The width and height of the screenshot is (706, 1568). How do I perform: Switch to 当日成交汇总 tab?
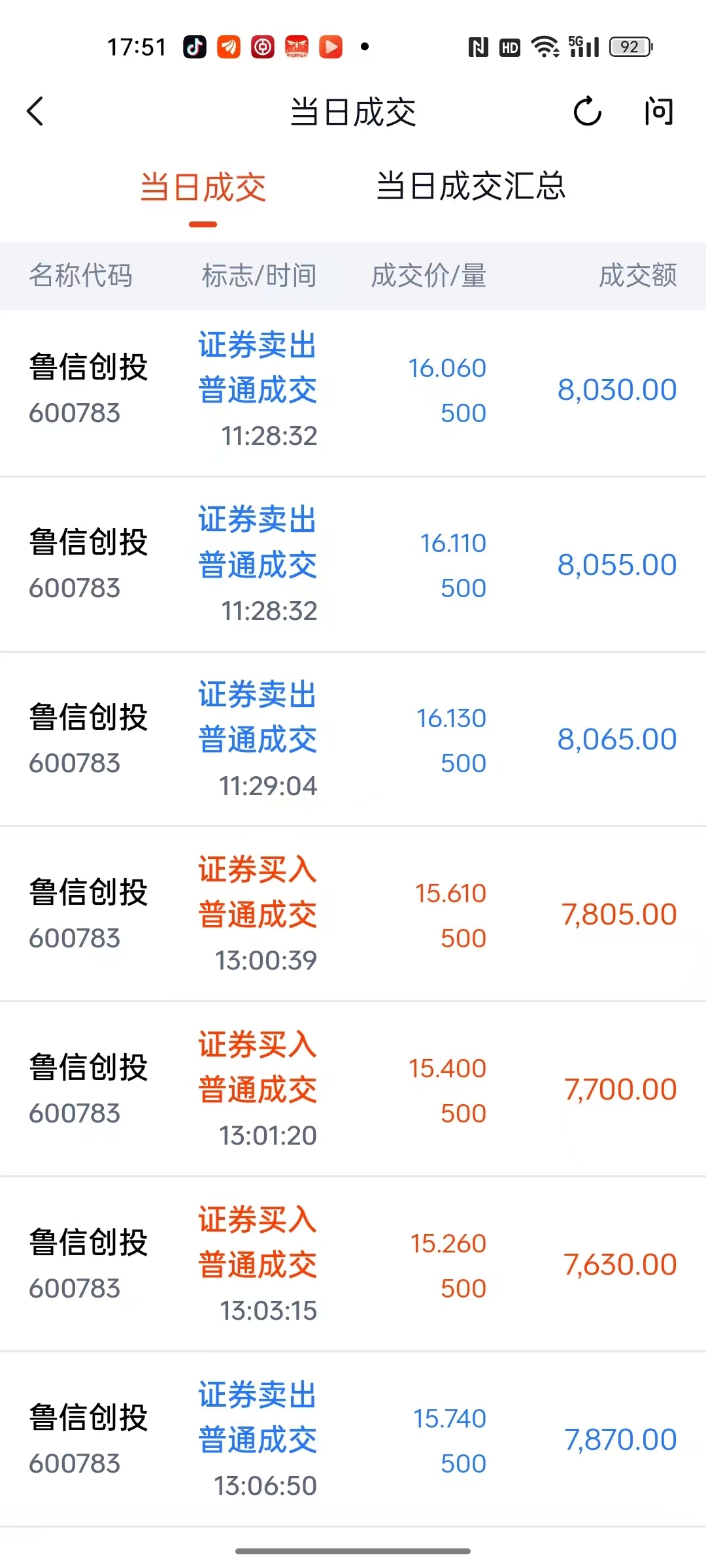click(471, 187)
